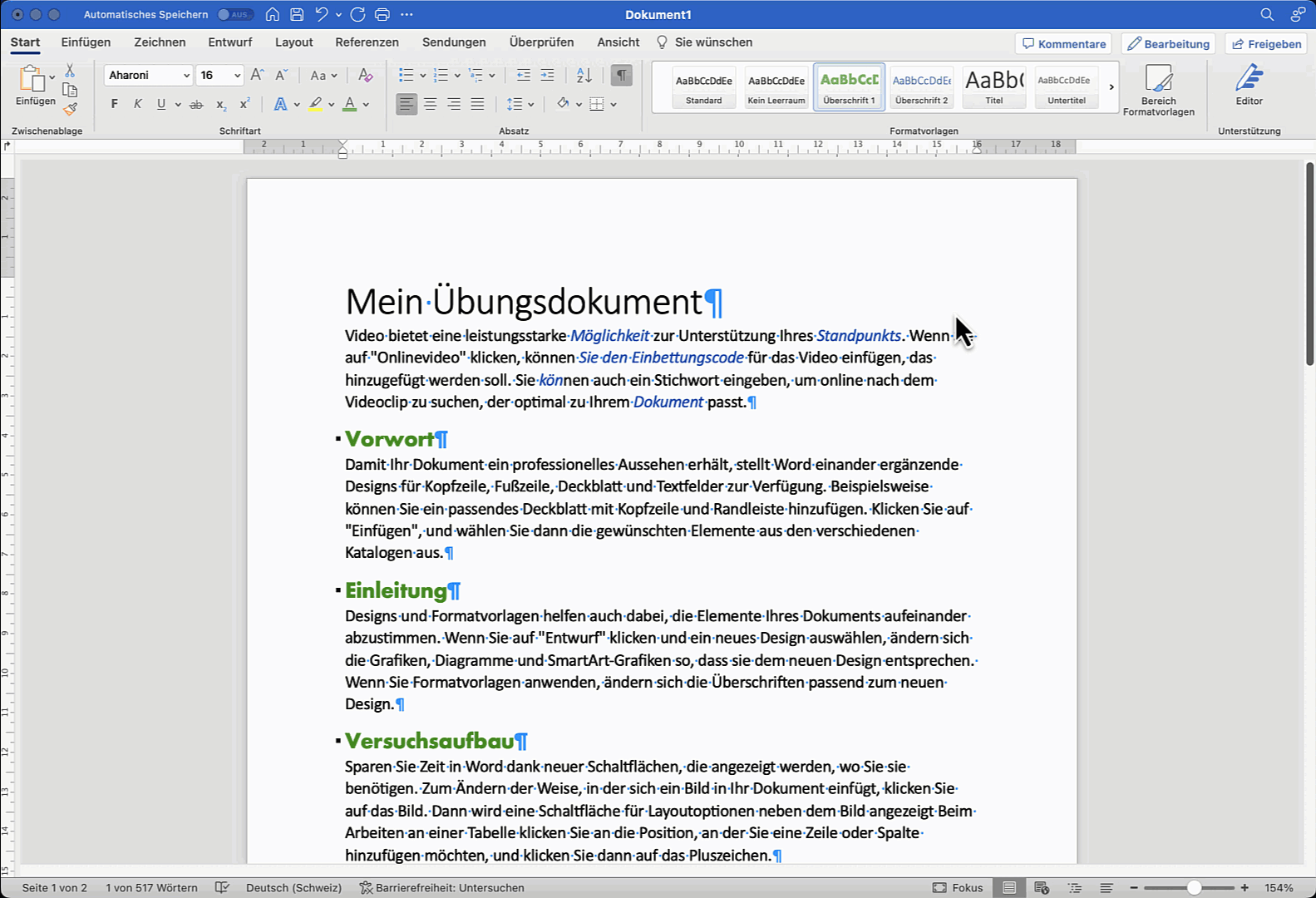Open the Überprüfen ribbon tab

[541, 42]
